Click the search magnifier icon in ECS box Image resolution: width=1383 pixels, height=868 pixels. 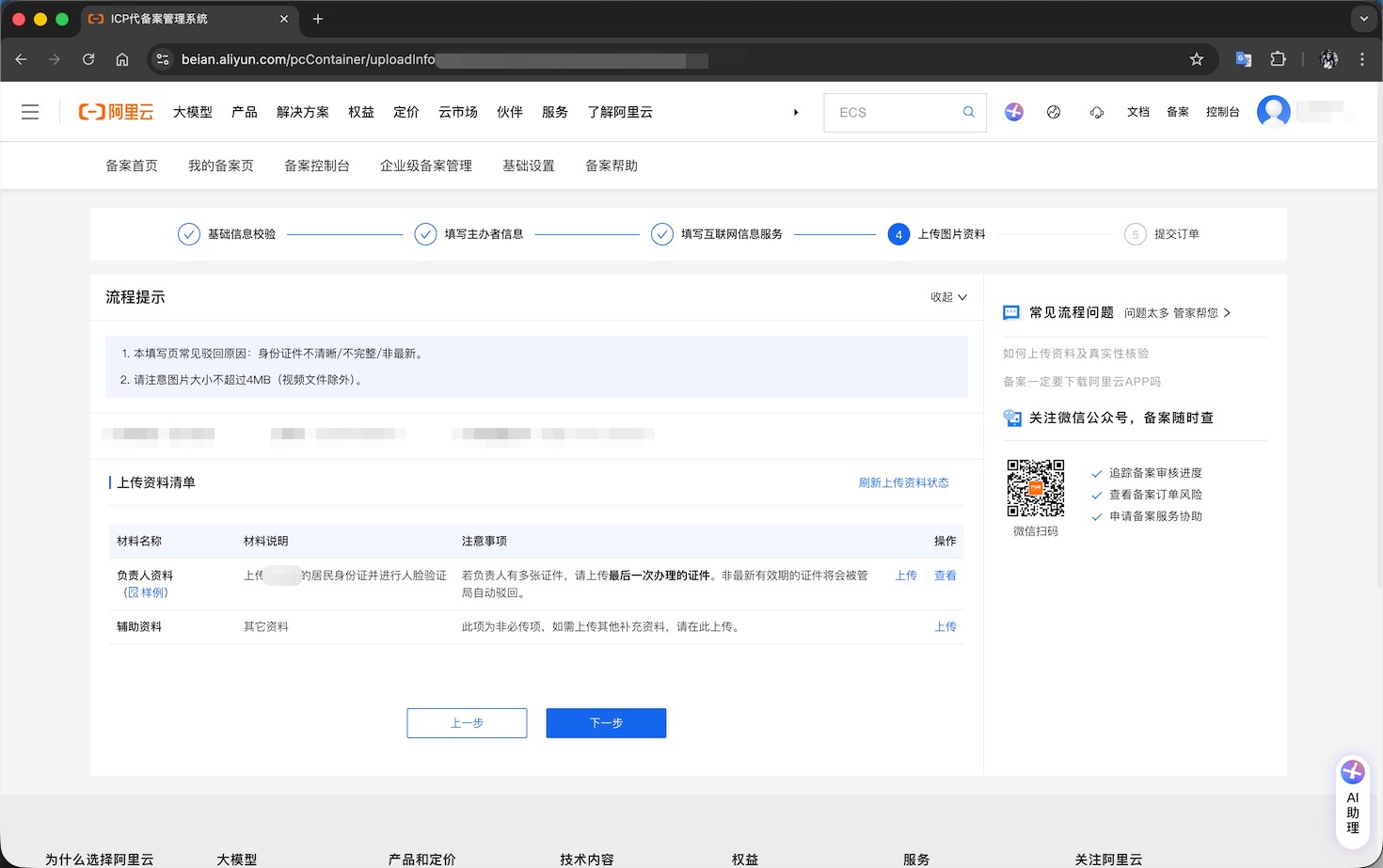[968, 112]
